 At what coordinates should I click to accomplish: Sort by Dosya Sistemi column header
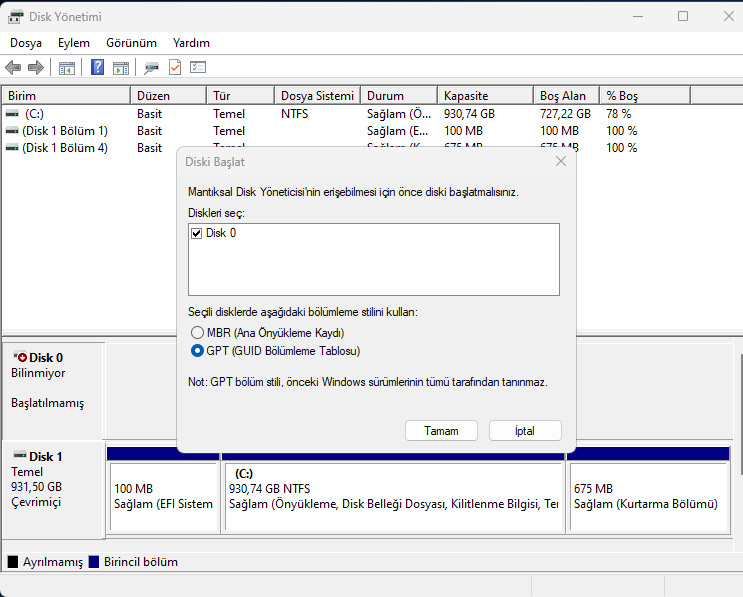317,96
